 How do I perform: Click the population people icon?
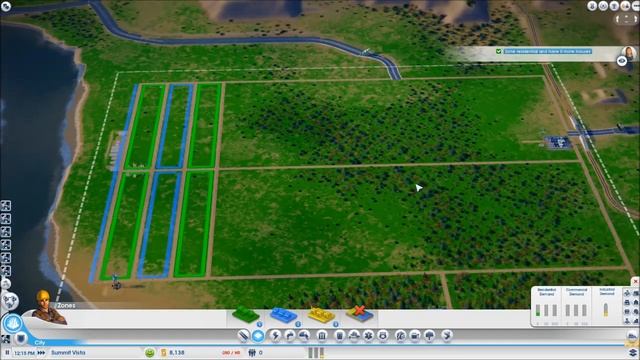click(252, 353)
